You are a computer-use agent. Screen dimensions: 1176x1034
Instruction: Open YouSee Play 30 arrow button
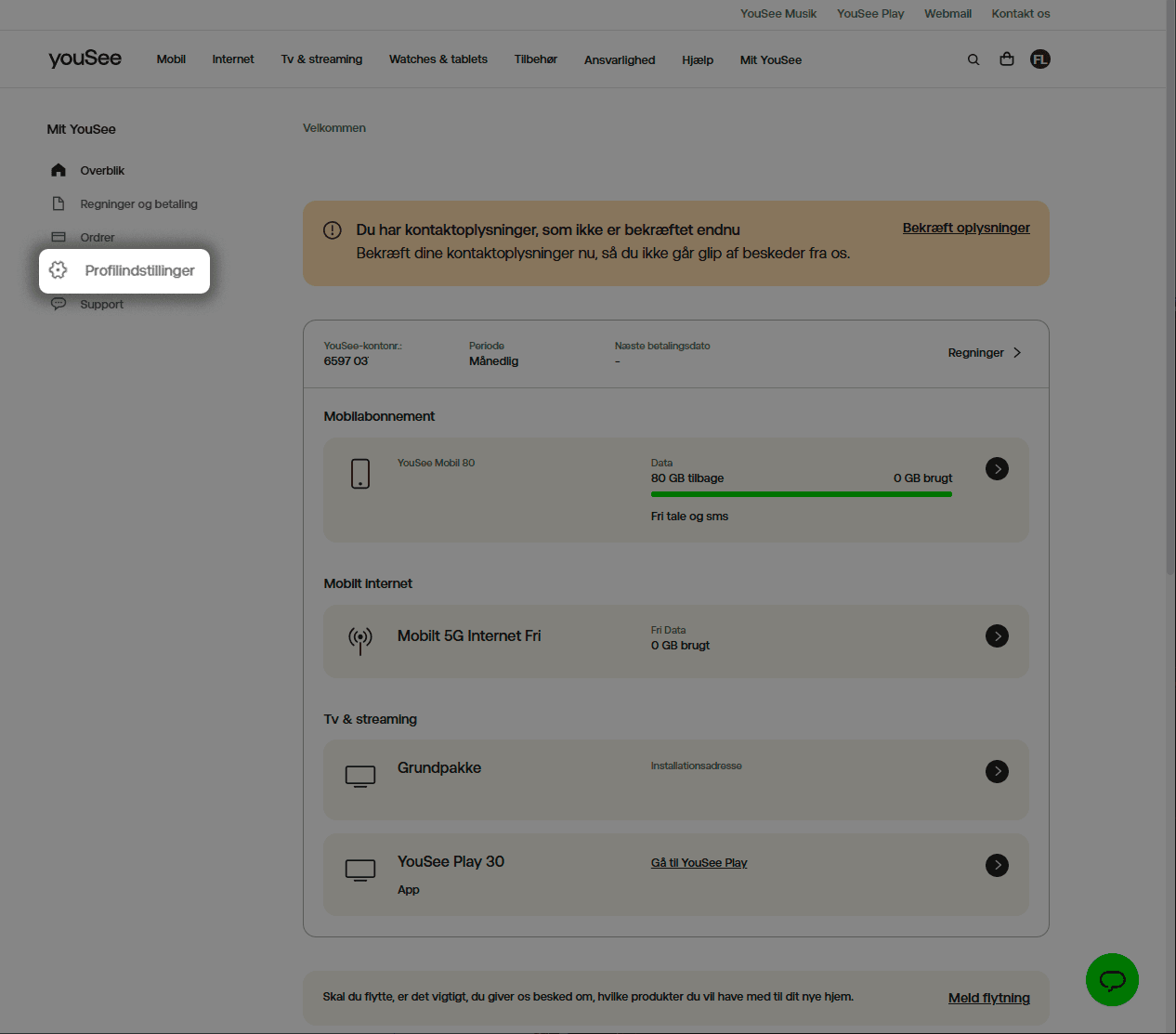pos(997,865)
